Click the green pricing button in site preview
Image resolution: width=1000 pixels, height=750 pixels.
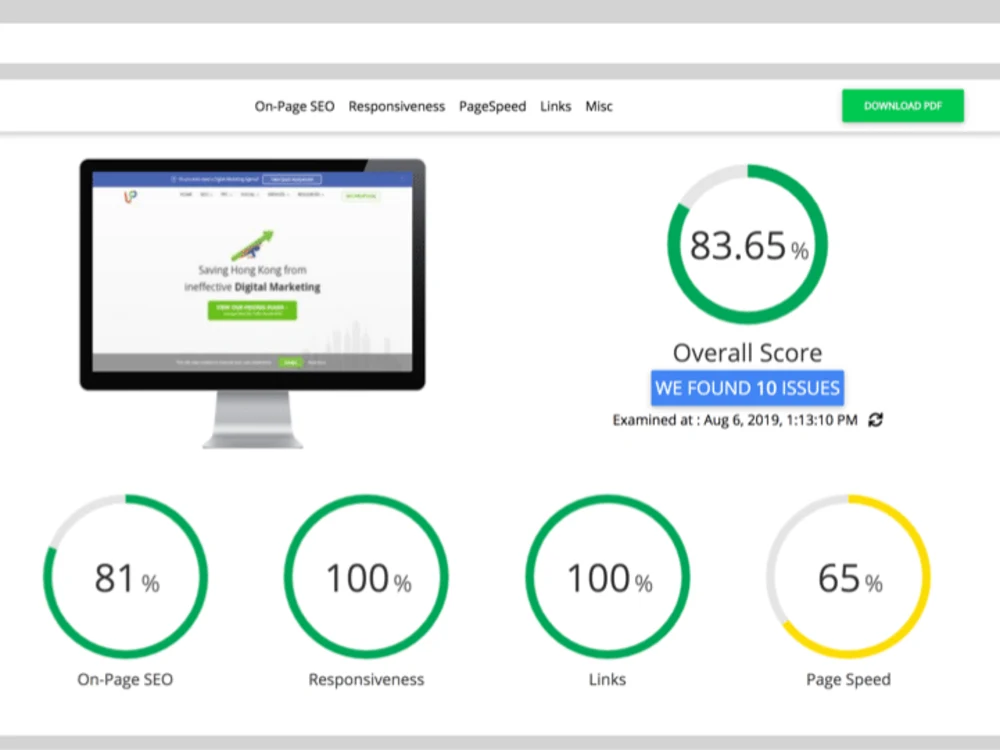pyautogui.click(x=252, y=310)
